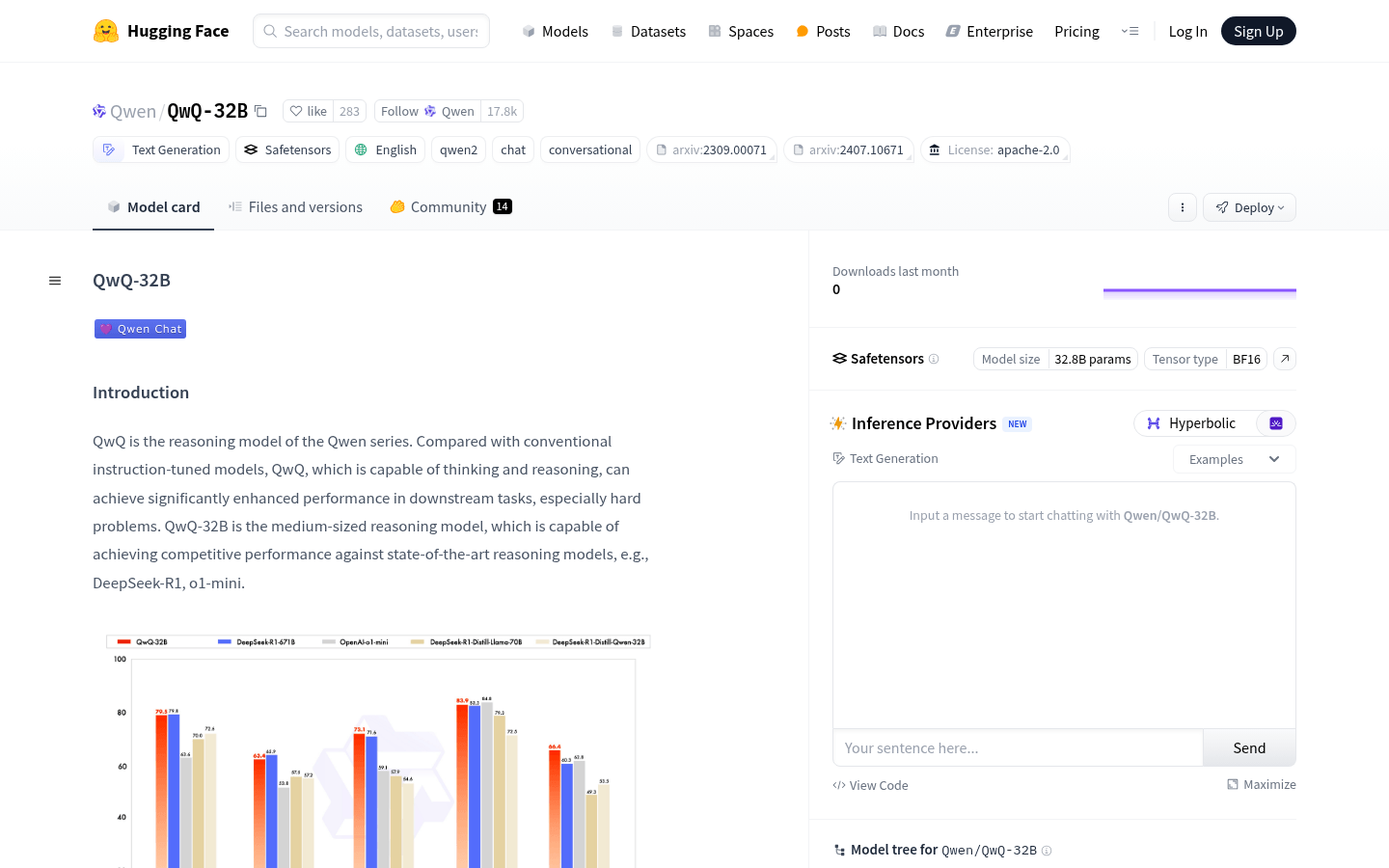Viewport: 1389px width, 868px height.
Task: Select the qwen2 tag
Action: [x=458, y=149]
